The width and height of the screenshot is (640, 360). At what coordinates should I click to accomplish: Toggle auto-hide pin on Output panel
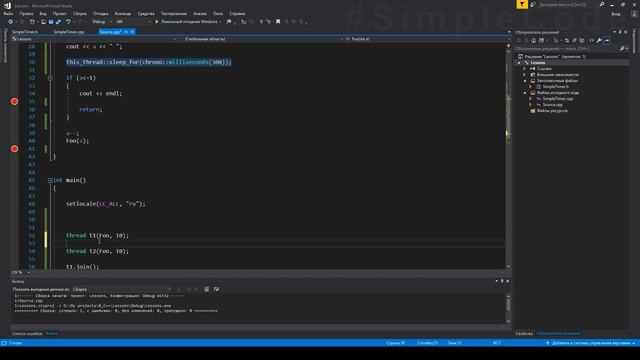coord(502,281)
